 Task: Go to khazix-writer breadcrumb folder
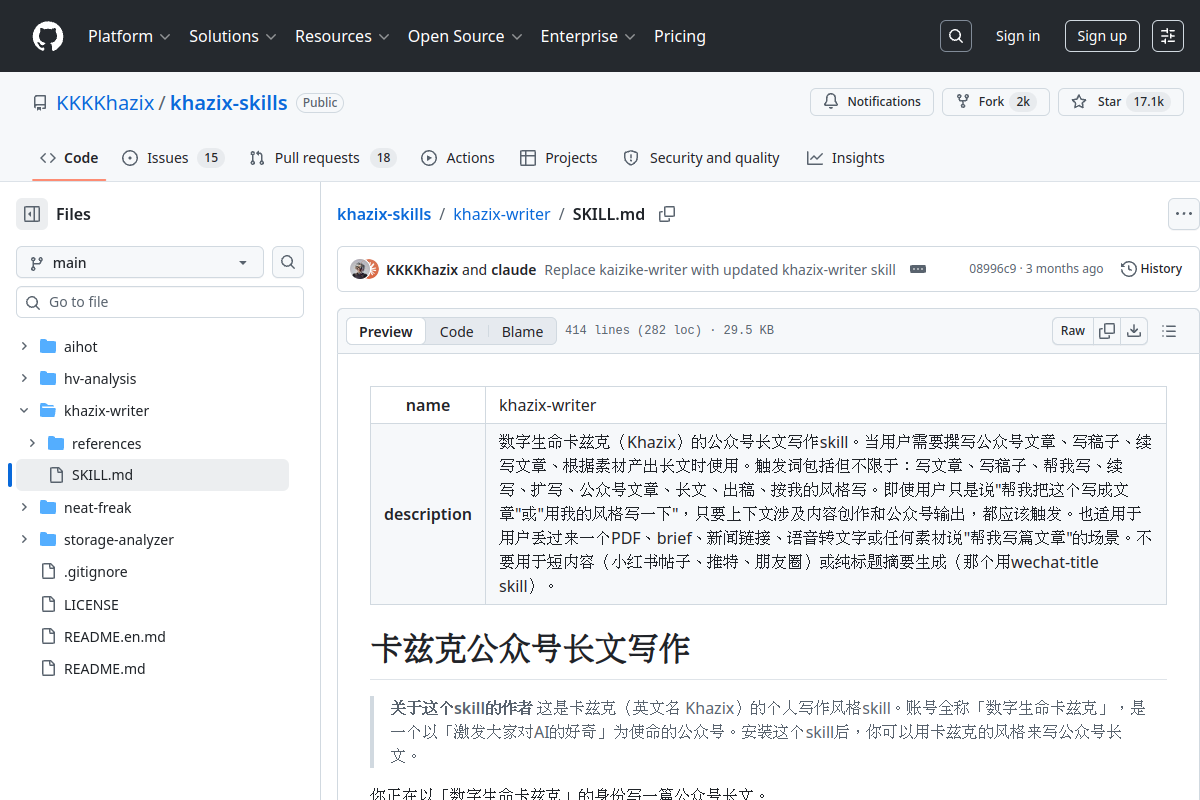pyautogui.click(x=502, y=214)
